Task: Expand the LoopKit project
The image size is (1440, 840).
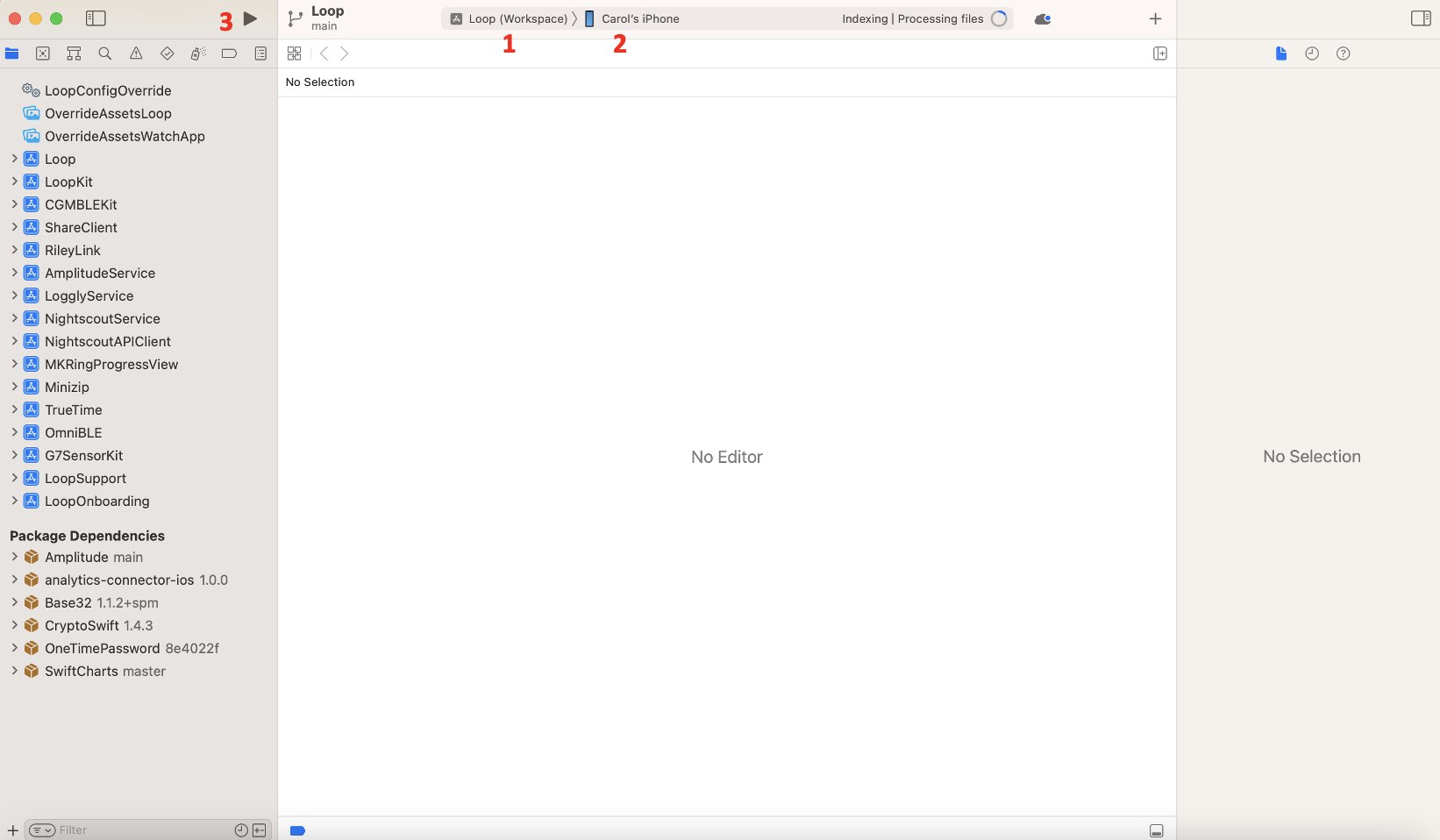Action: [14, 182]
